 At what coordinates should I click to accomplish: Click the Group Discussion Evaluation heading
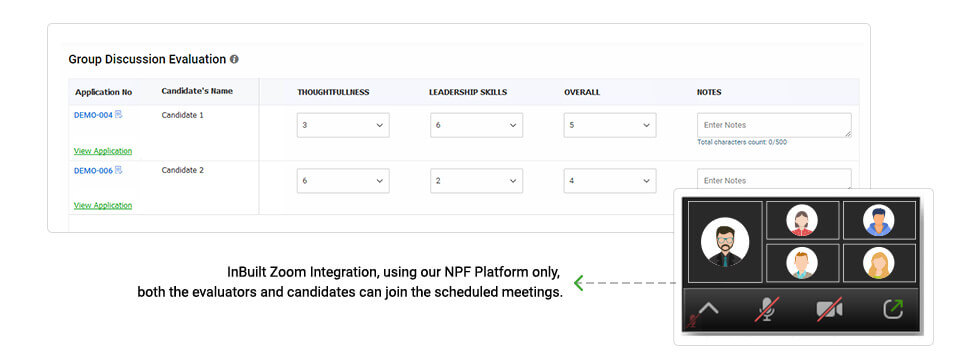tap(147, 59)
